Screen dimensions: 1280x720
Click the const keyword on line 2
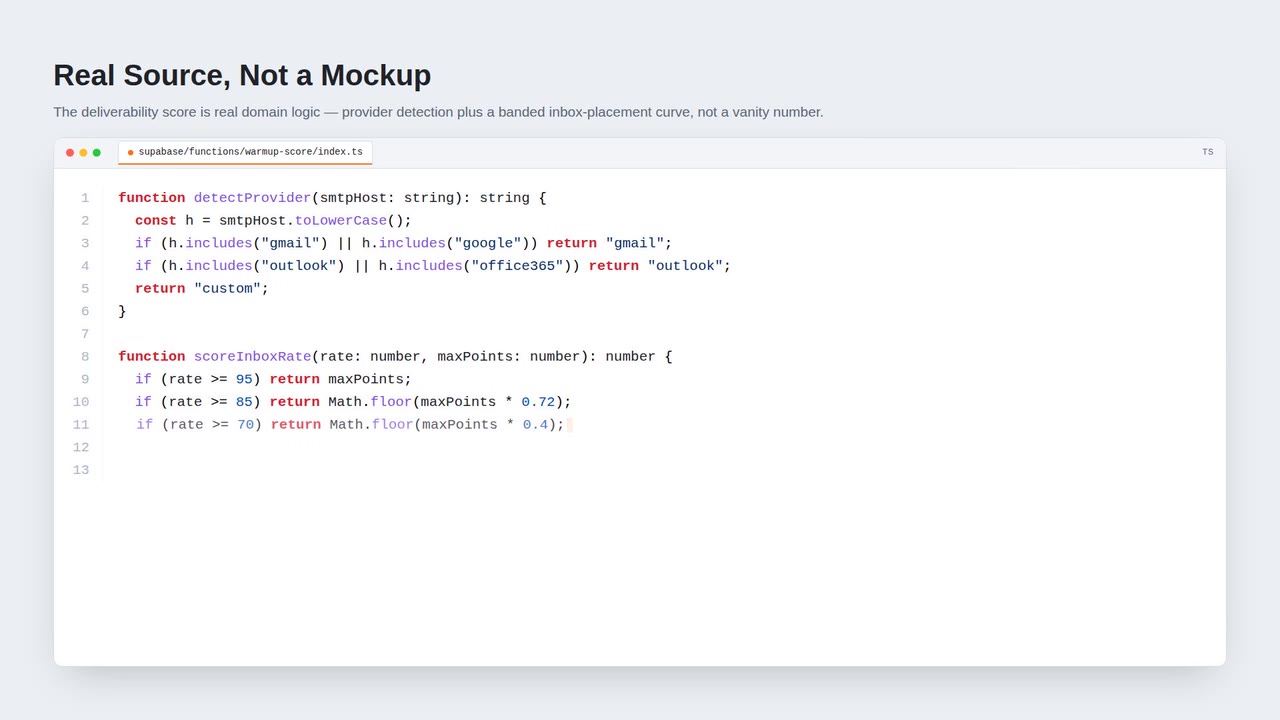[x=156, y=221]
